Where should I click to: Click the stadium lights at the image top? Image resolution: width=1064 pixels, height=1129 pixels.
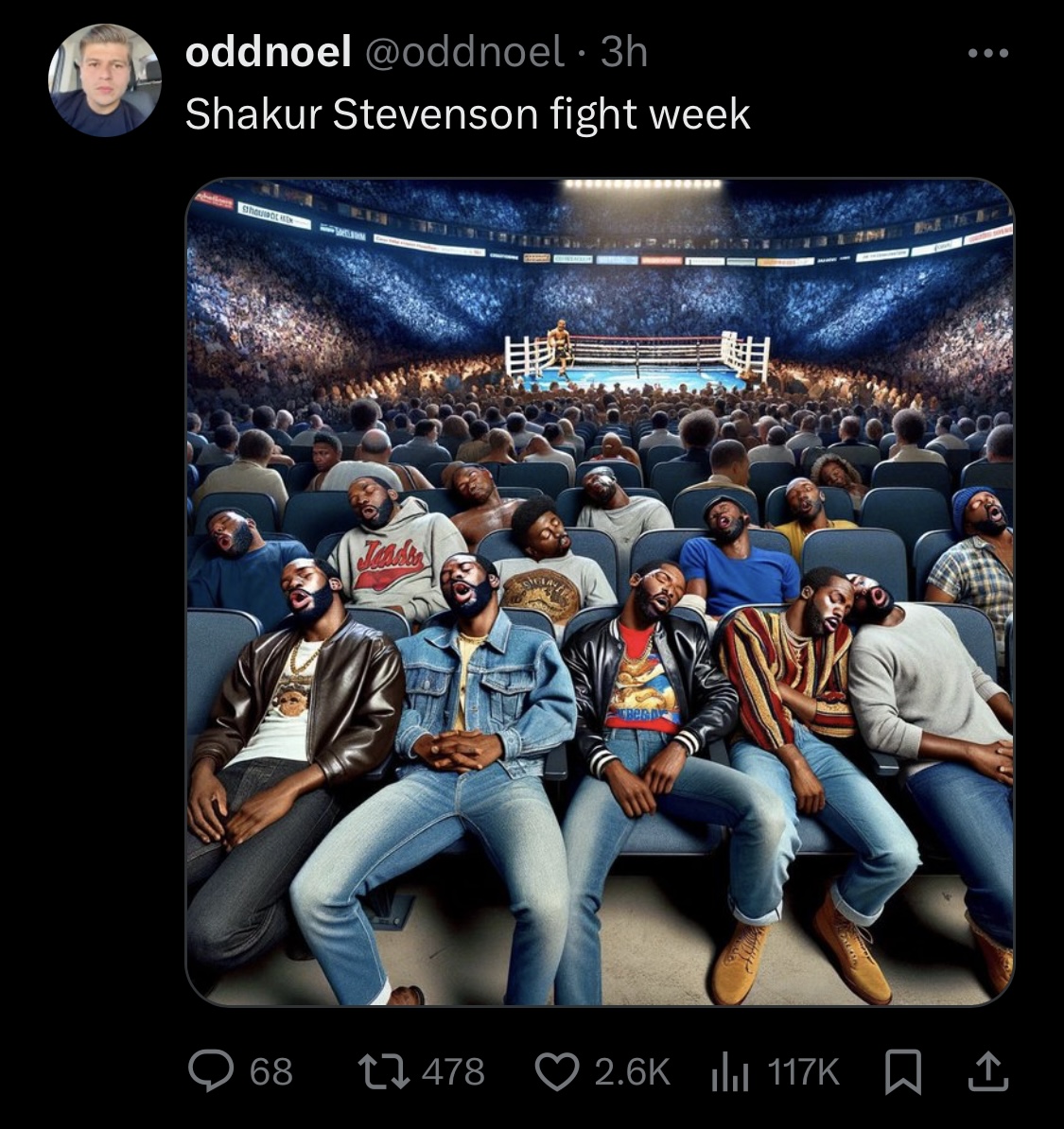[642, 184]
